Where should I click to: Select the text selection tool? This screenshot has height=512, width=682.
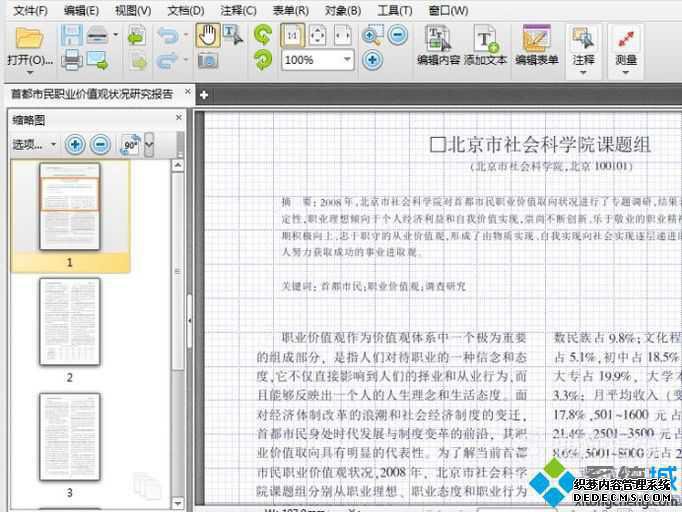pyautogui.click(x=233, y=35)
